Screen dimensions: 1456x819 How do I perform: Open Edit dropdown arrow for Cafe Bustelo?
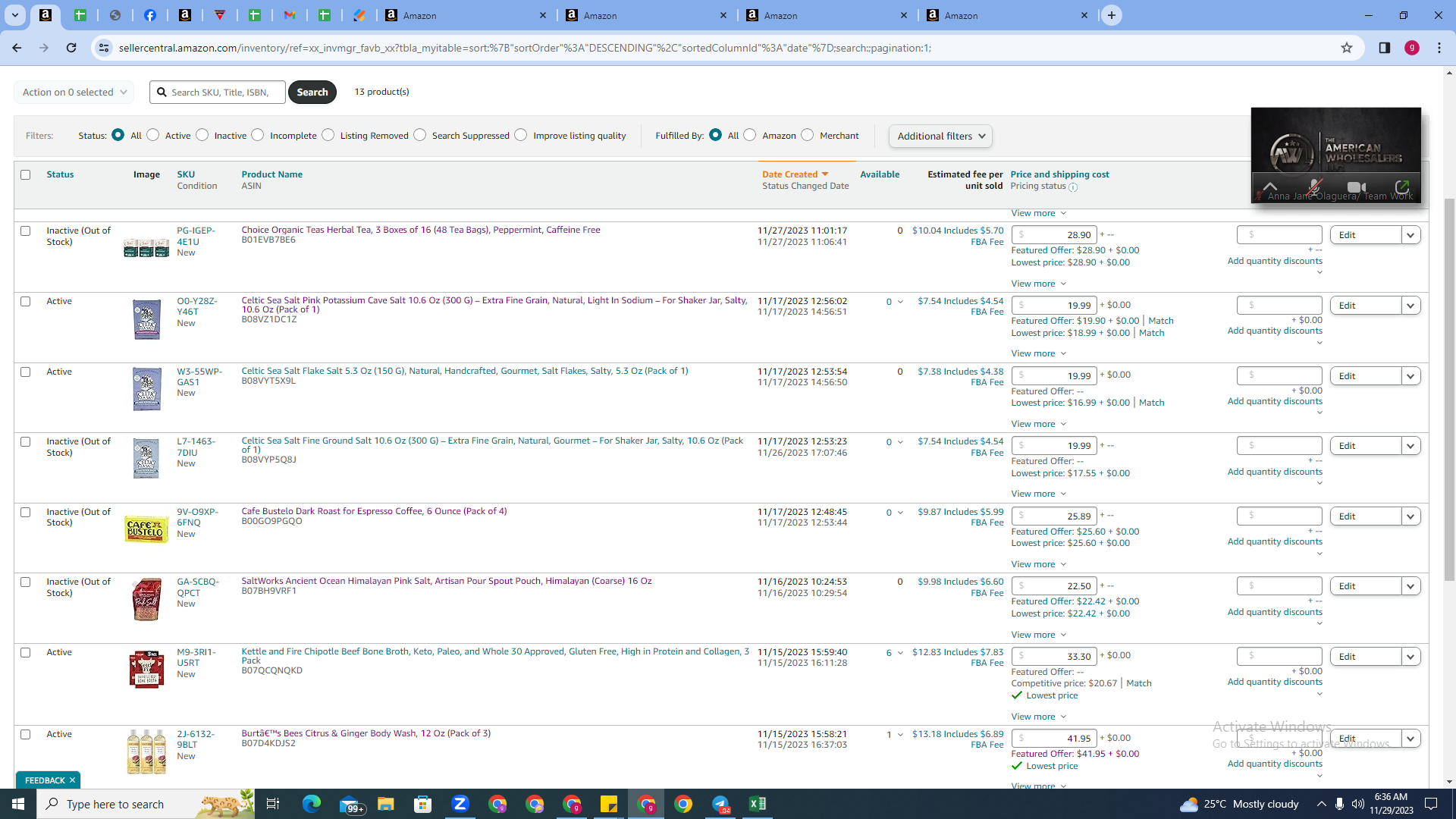click(x=1410, y=516)
